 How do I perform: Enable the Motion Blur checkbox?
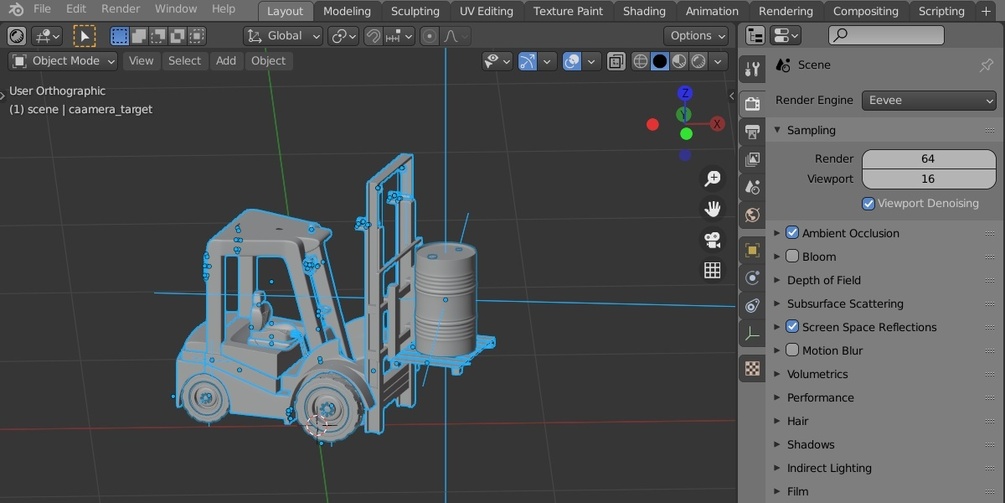coord(792,350)
